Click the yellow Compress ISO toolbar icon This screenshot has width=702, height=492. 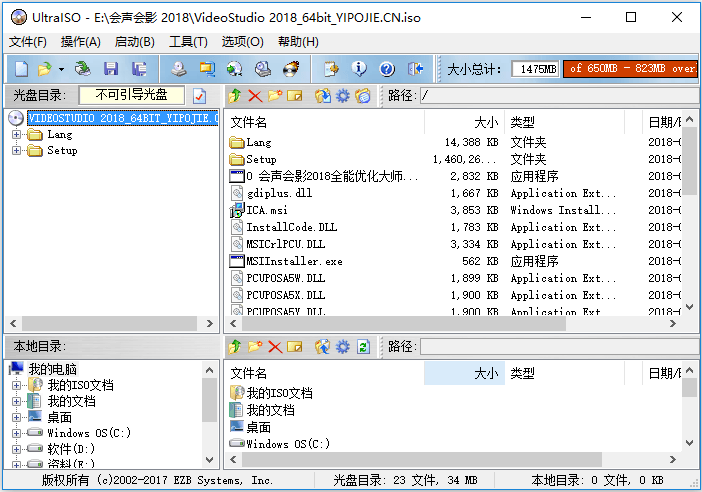[x=207, y=69]
